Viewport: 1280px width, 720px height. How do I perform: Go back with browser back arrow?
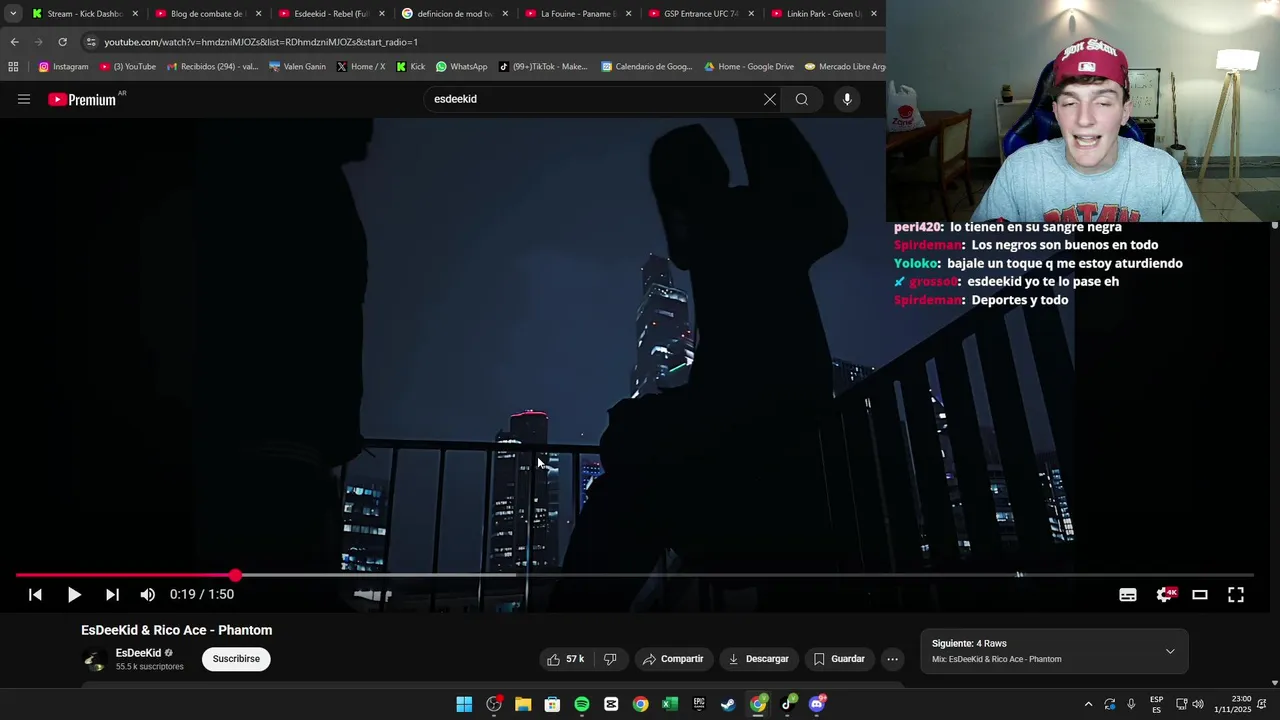[14, 42]
